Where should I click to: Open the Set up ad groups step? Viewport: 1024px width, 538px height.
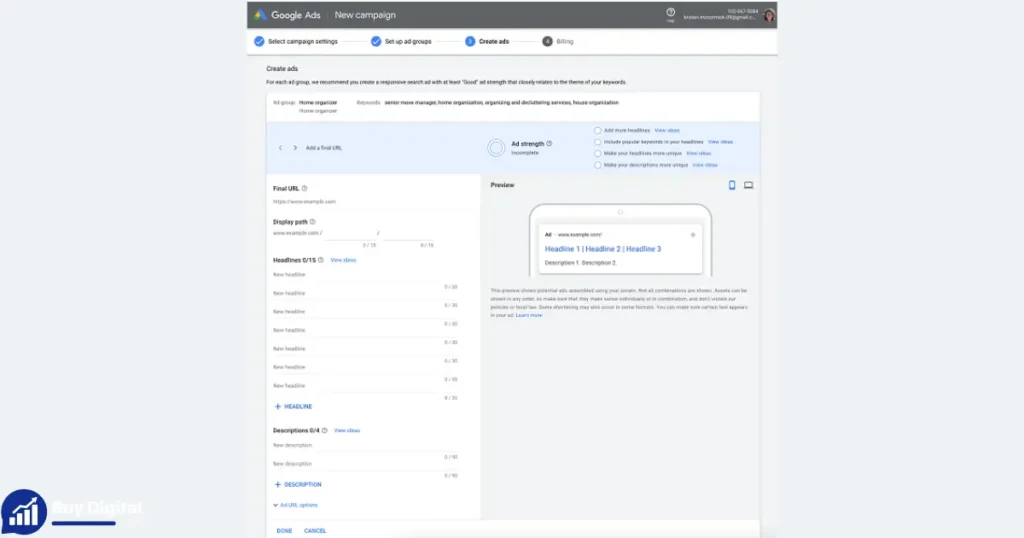[401, 41]
